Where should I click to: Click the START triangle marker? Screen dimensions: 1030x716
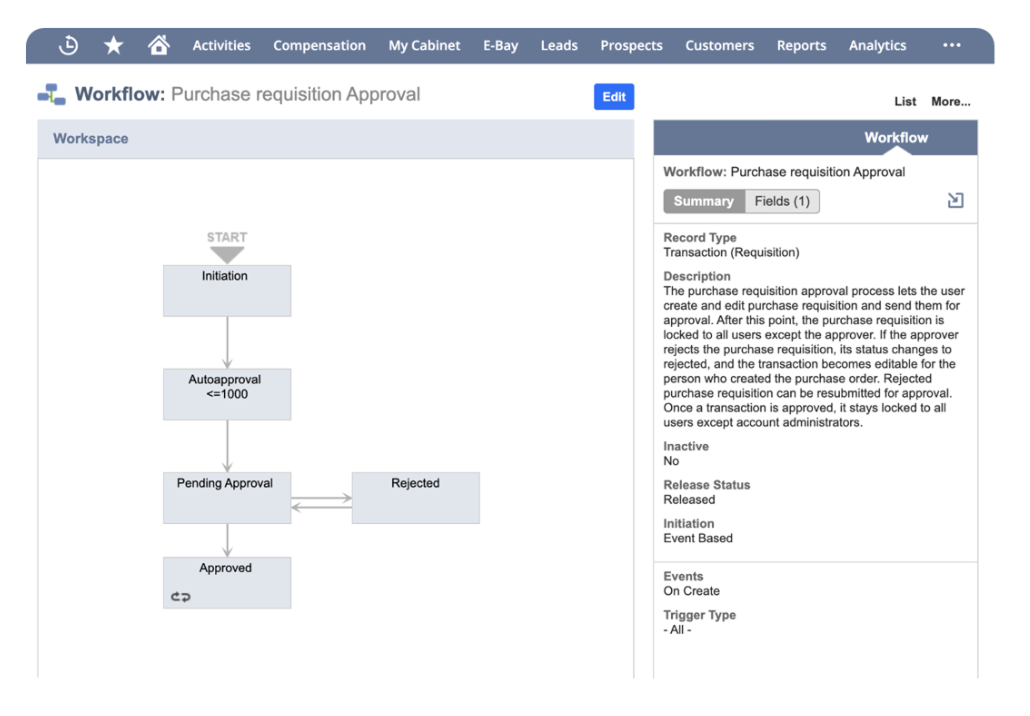pyautogui.click(x=227, y=255)
